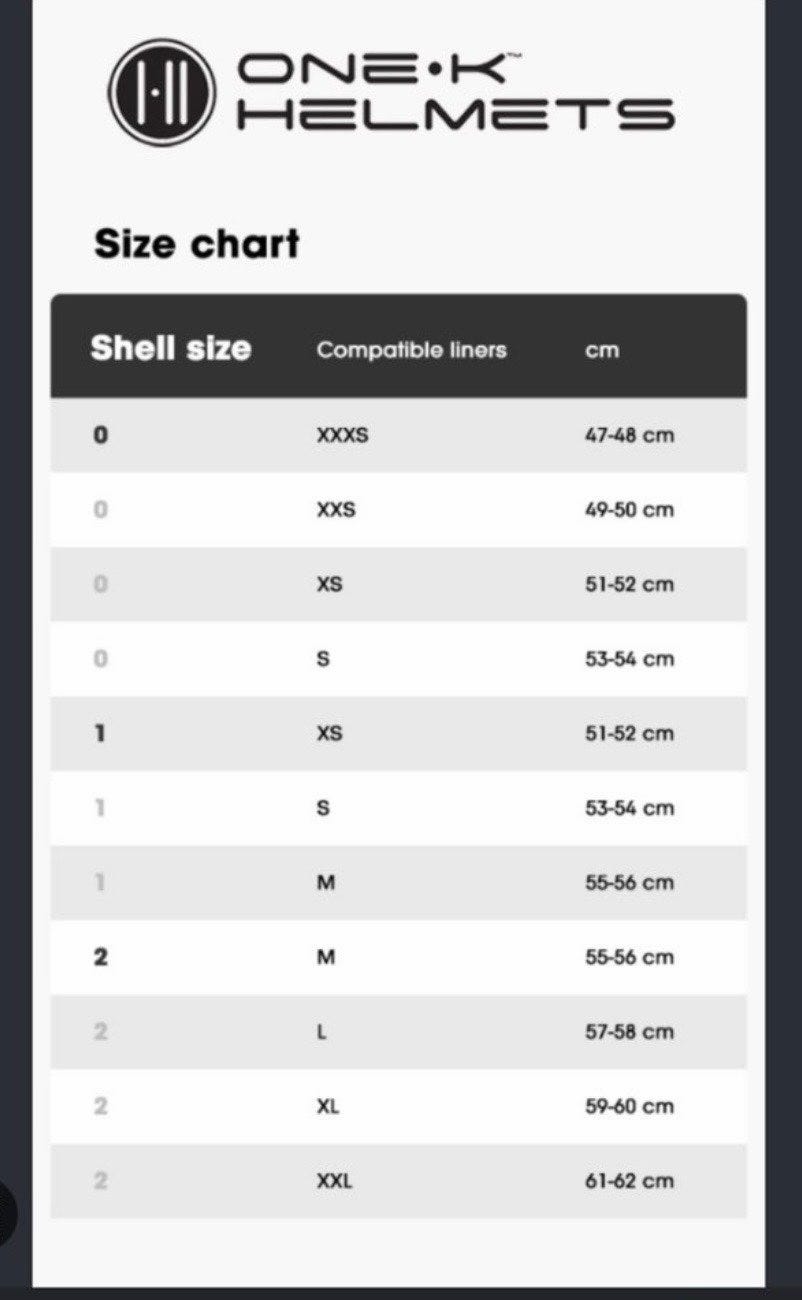This screenshot has width=802, height=1300.
Task: Click the cm column header
Action: (602, 351)
